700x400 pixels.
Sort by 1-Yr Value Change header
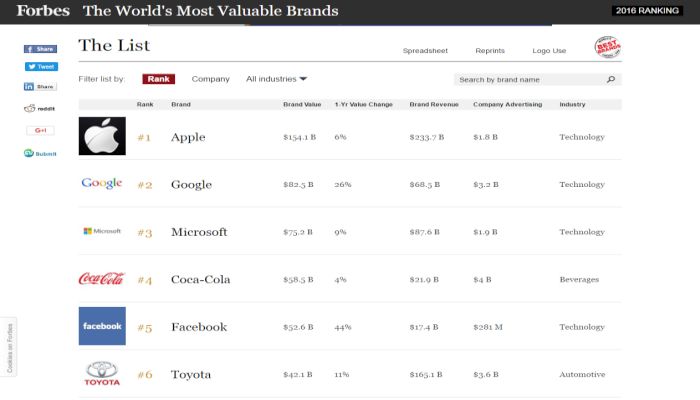[x=363, y=104]
